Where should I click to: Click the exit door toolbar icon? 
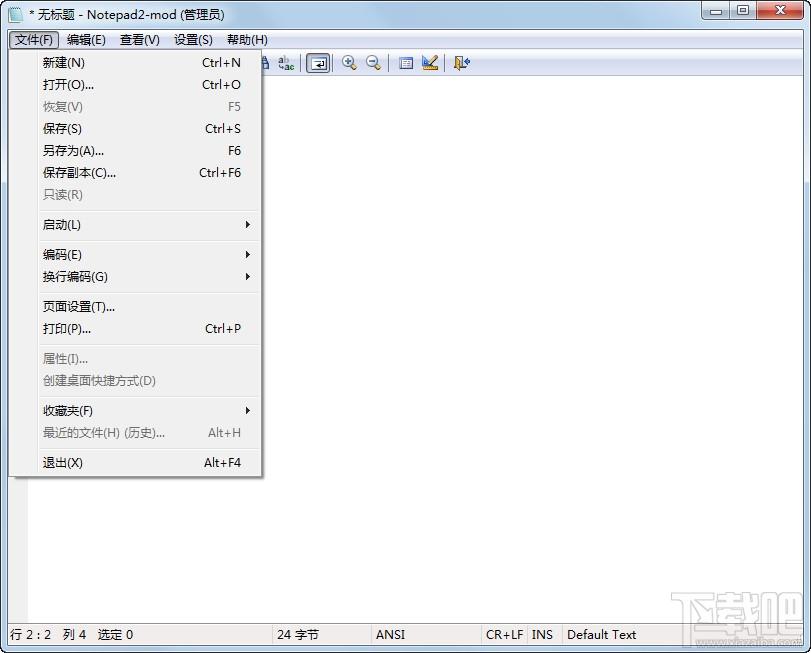point(461,63)
